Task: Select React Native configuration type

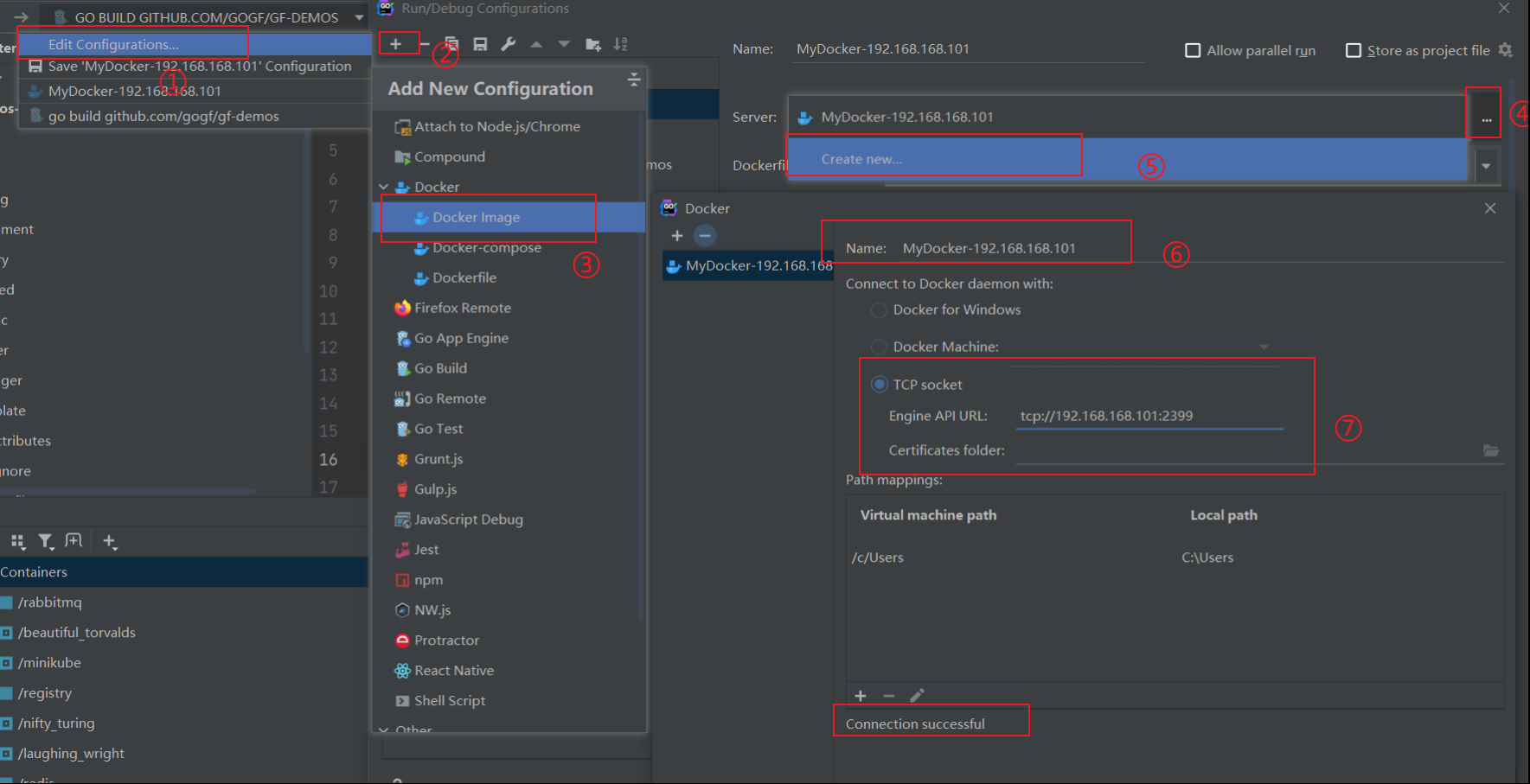Action: click(509, 670)
